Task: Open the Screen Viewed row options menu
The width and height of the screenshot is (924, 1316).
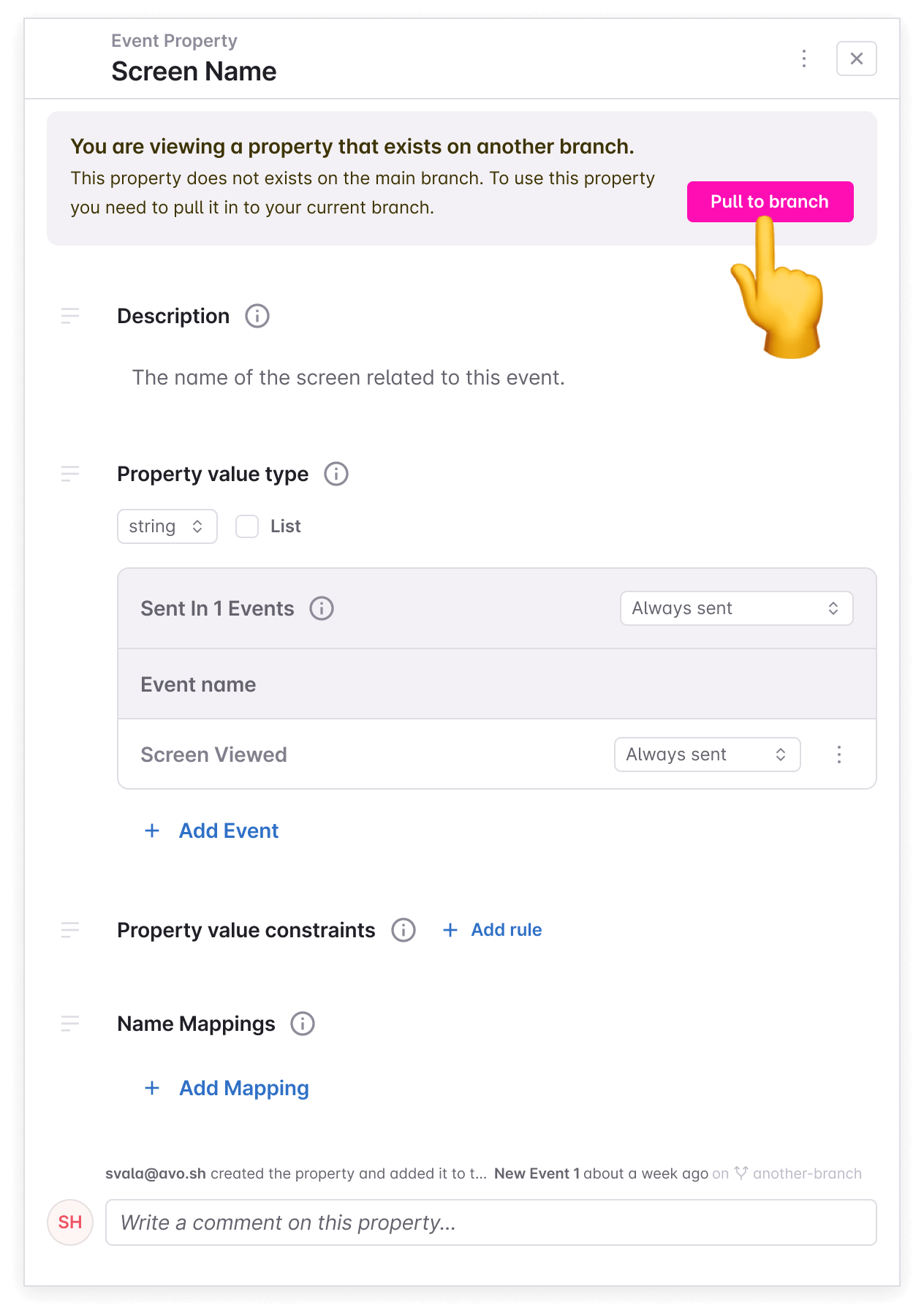Action: [839, 755]
